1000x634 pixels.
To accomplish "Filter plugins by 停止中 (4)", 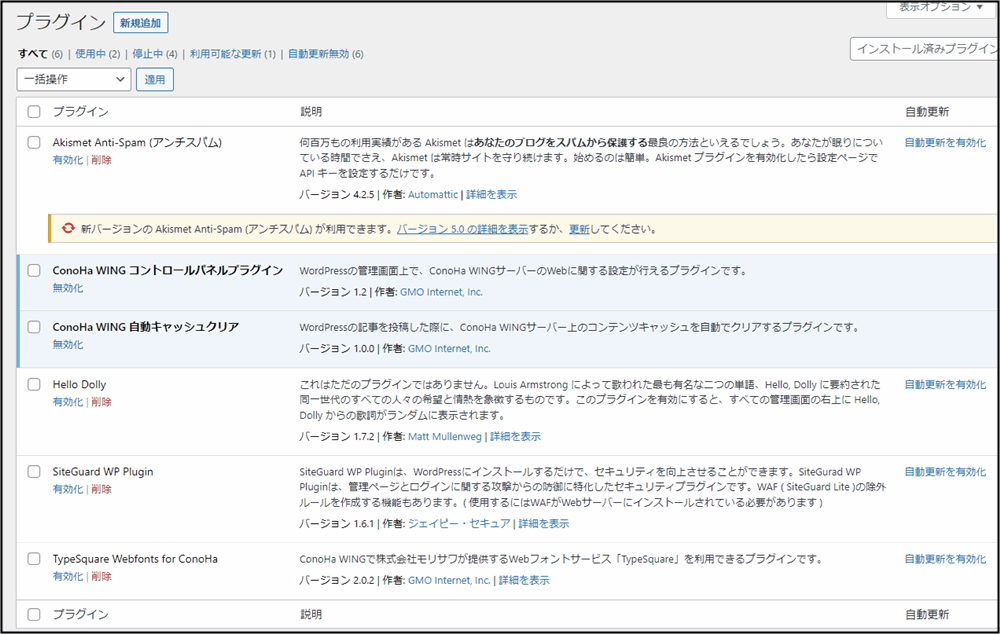I will (x=155, y=54).
